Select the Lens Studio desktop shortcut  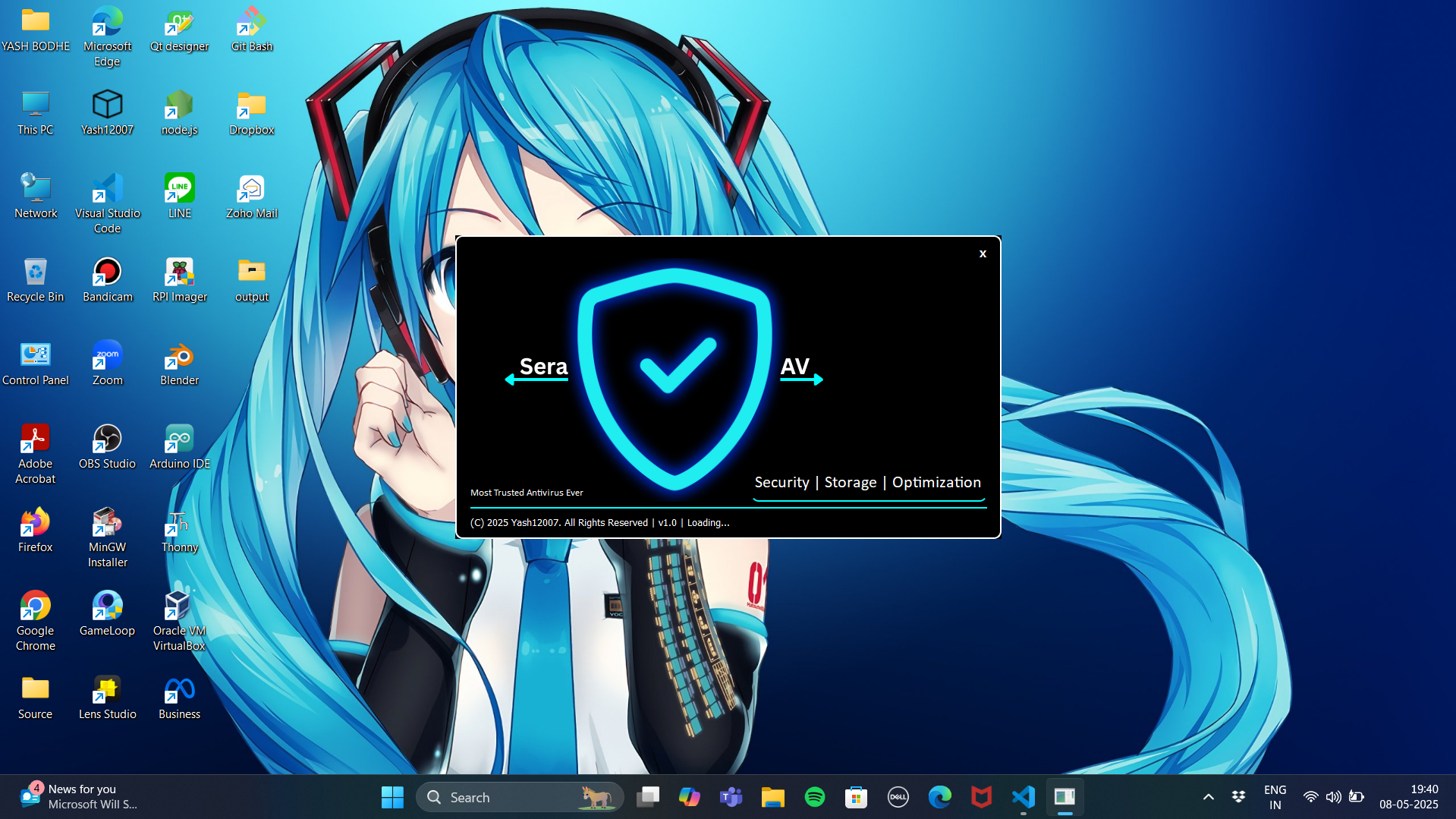tap(107, 698)
